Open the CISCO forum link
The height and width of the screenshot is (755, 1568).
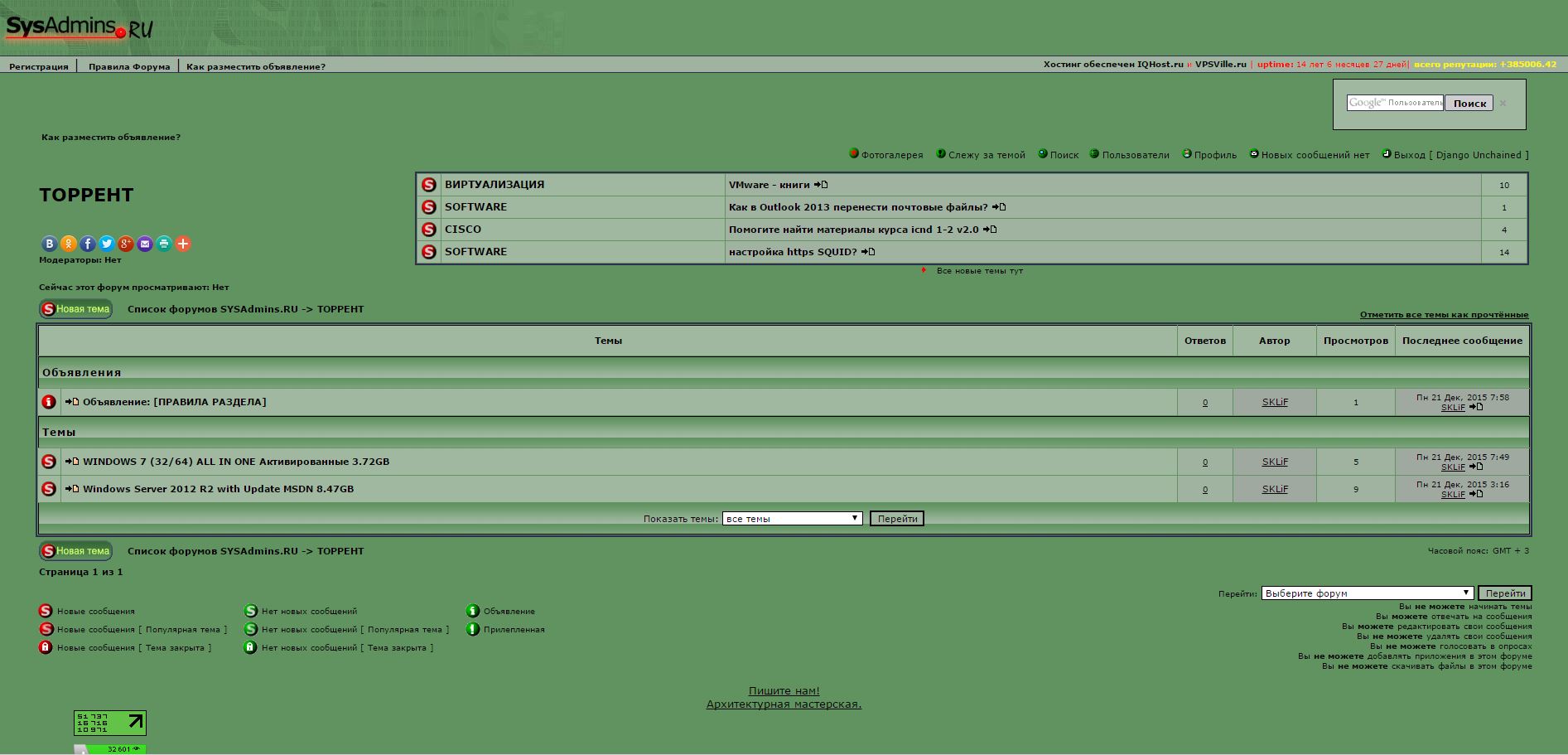pos(463,230)
